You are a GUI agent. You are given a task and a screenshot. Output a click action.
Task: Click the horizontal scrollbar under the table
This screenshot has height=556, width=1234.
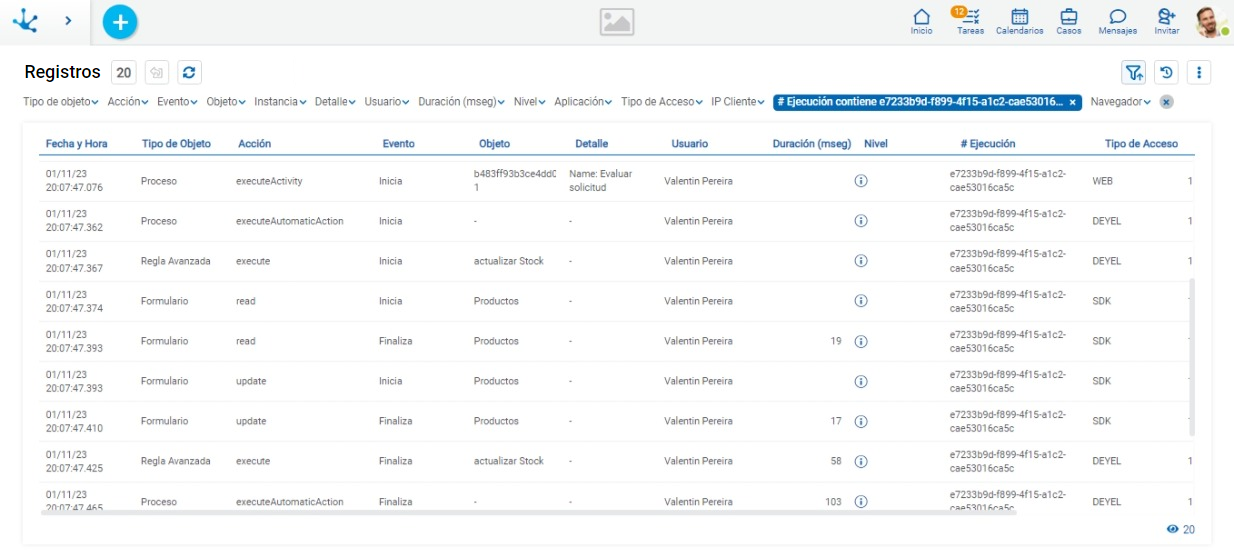click(528, 512)
